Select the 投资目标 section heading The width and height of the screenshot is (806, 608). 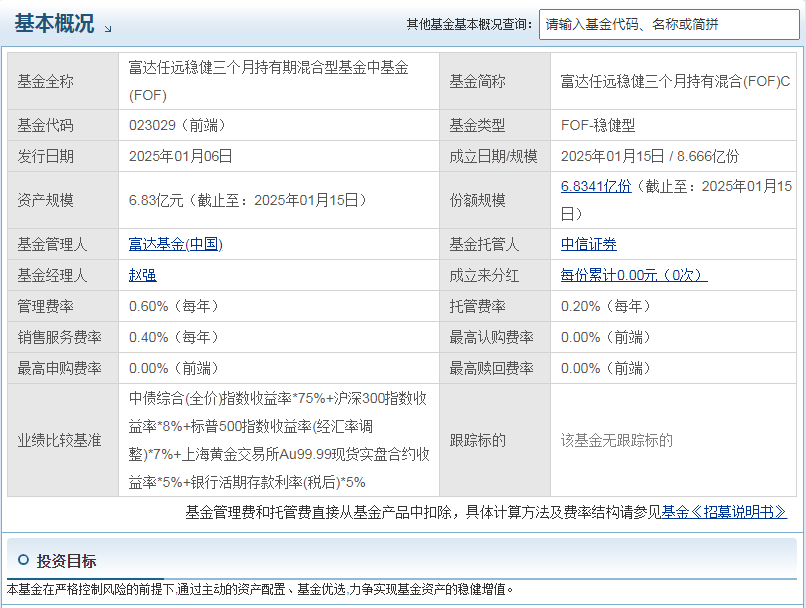click(66, 561)
